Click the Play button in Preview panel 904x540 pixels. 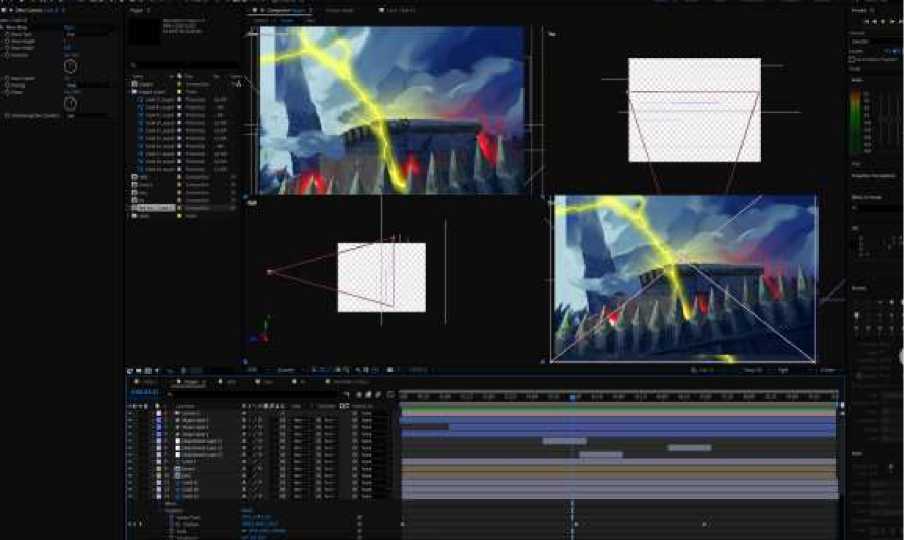pos(883,21)
